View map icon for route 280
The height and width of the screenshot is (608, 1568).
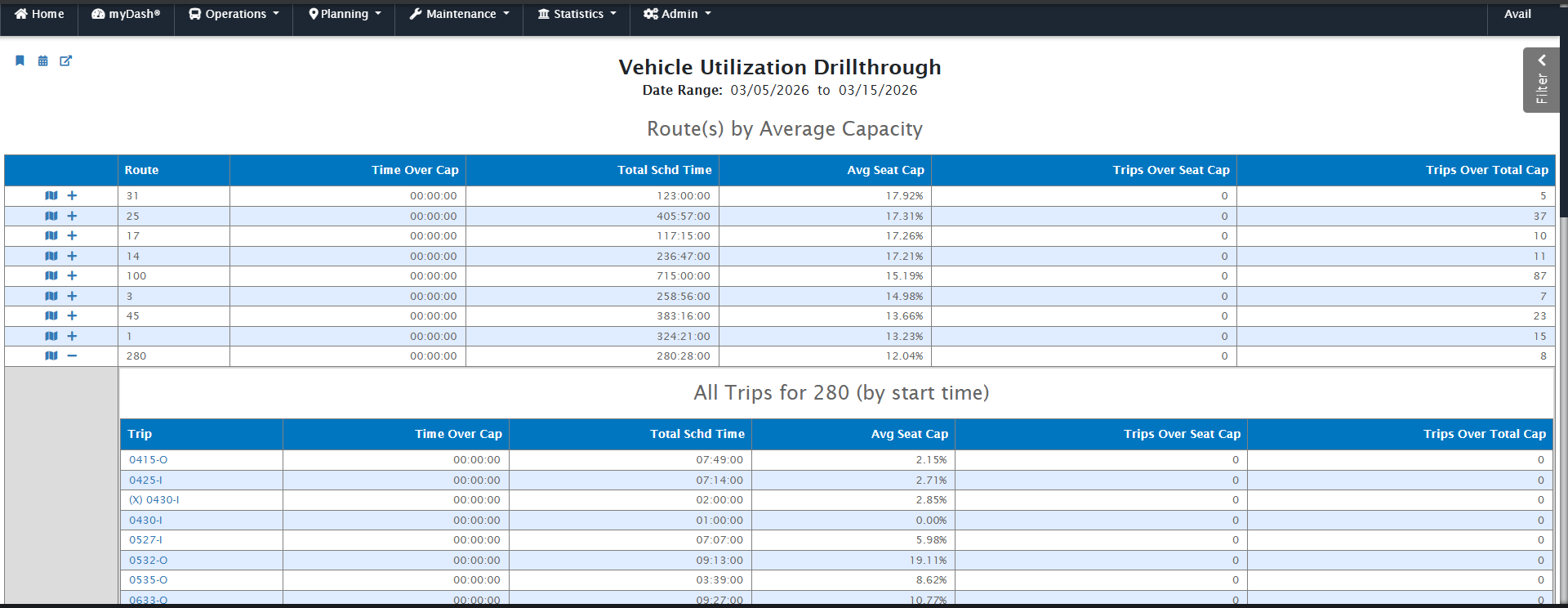pos(51,356)
